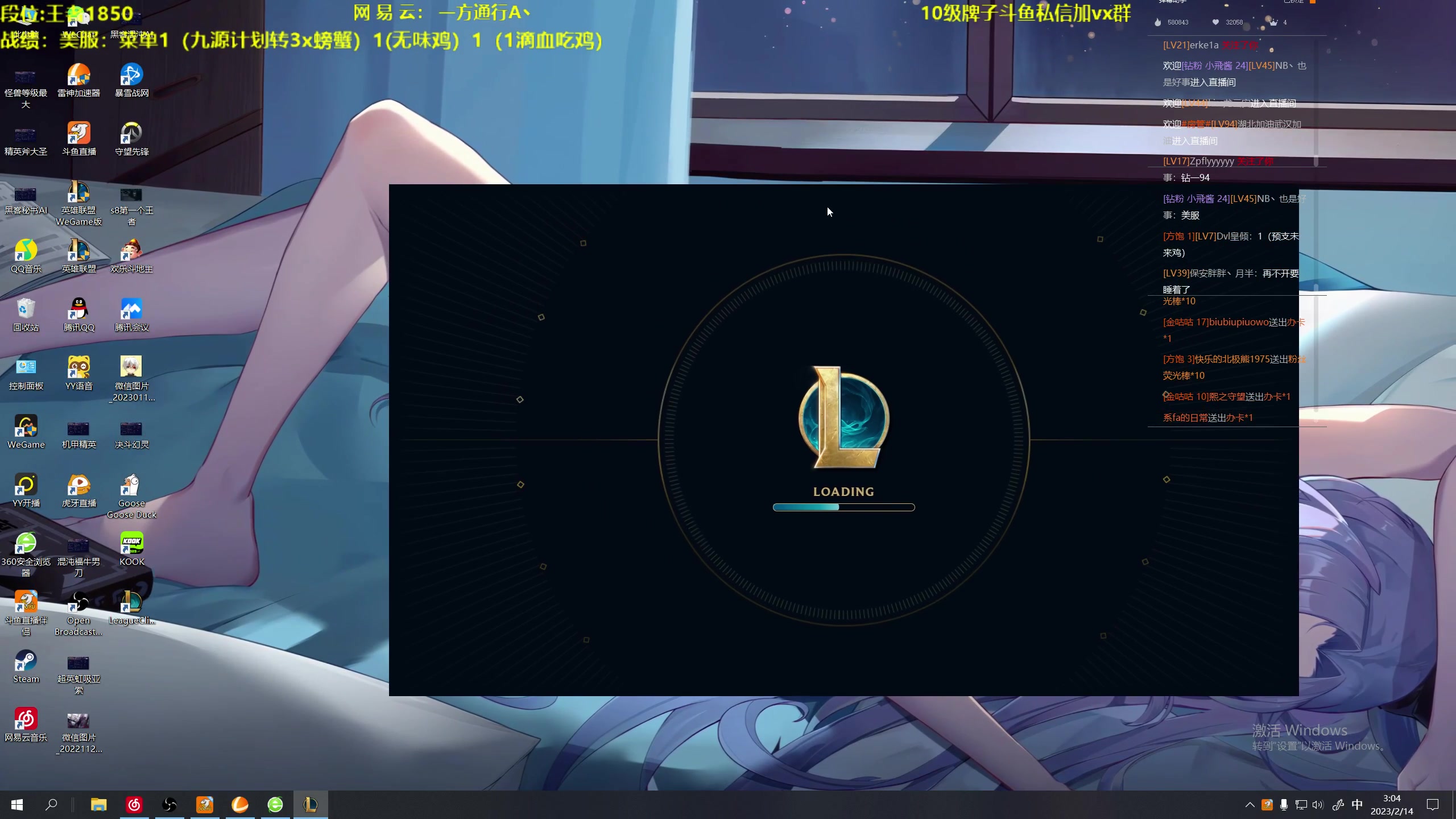Launch 雷神加速器 from the desktop
This screenshot has width=1456, height=819.
[x=78, y=80]
